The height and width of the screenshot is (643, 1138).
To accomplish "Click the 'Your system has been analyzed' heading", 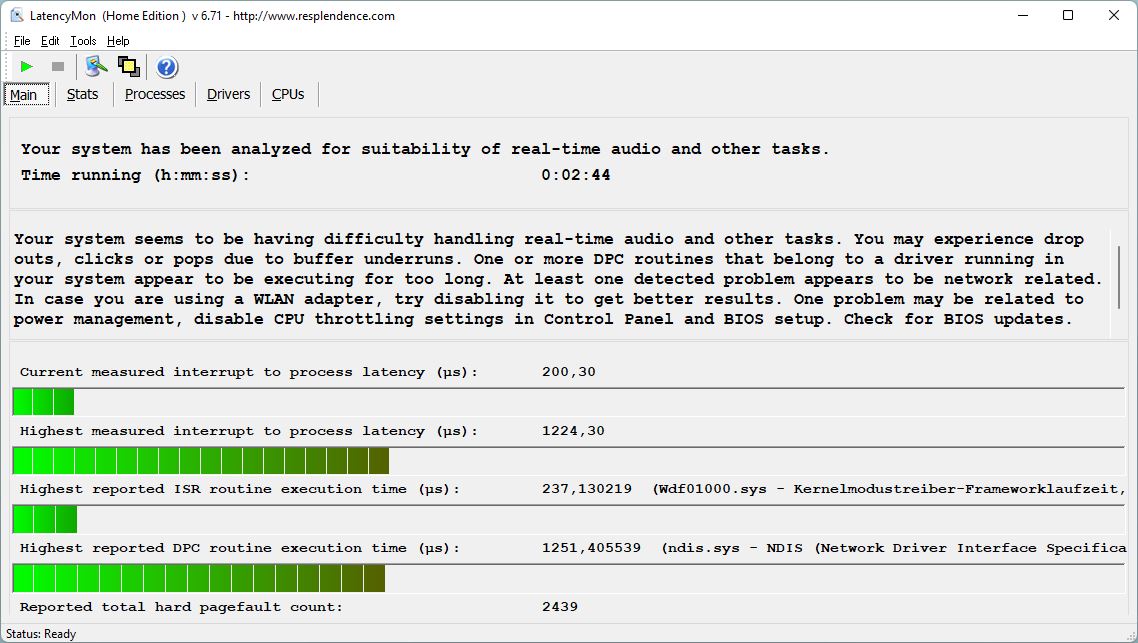I will coord(425,149).
